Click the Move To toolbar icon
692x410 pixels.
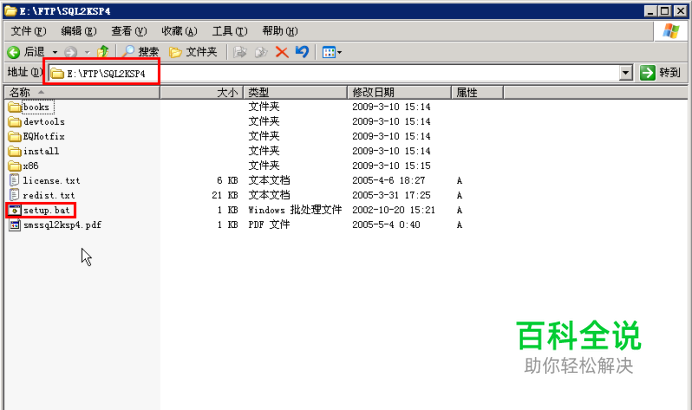coord(240,53)
